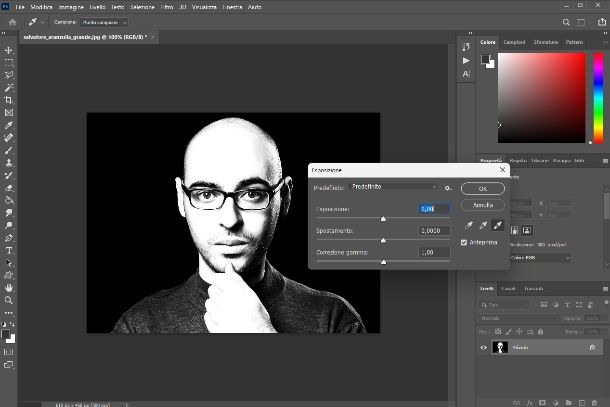This screenshot has height=407, width=610.
Task: Open the Predefinito preset dropdown
Action: click(x=394, y=187)
